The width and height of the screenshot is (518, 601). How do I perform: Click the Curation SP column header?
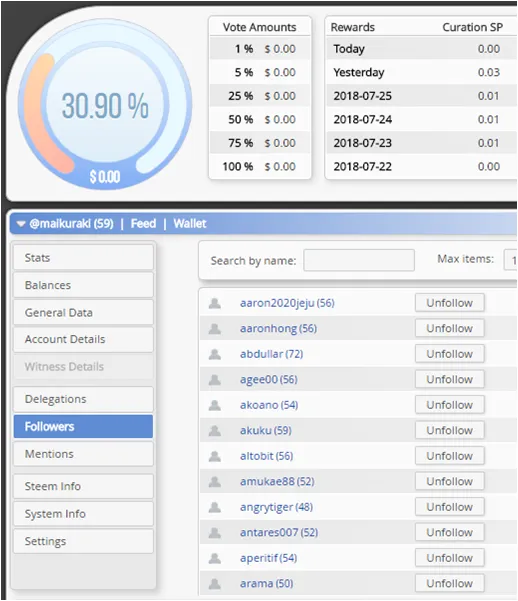click(472, 27)
